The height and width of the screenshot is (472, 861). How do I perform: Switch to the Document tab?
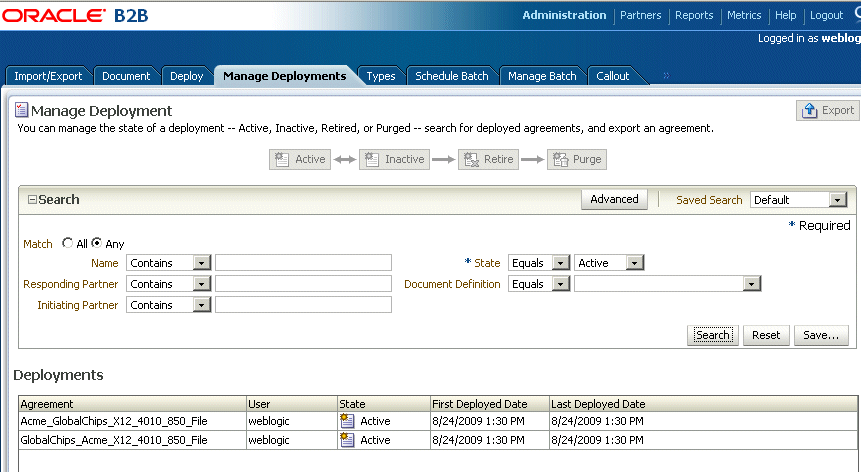126,76
